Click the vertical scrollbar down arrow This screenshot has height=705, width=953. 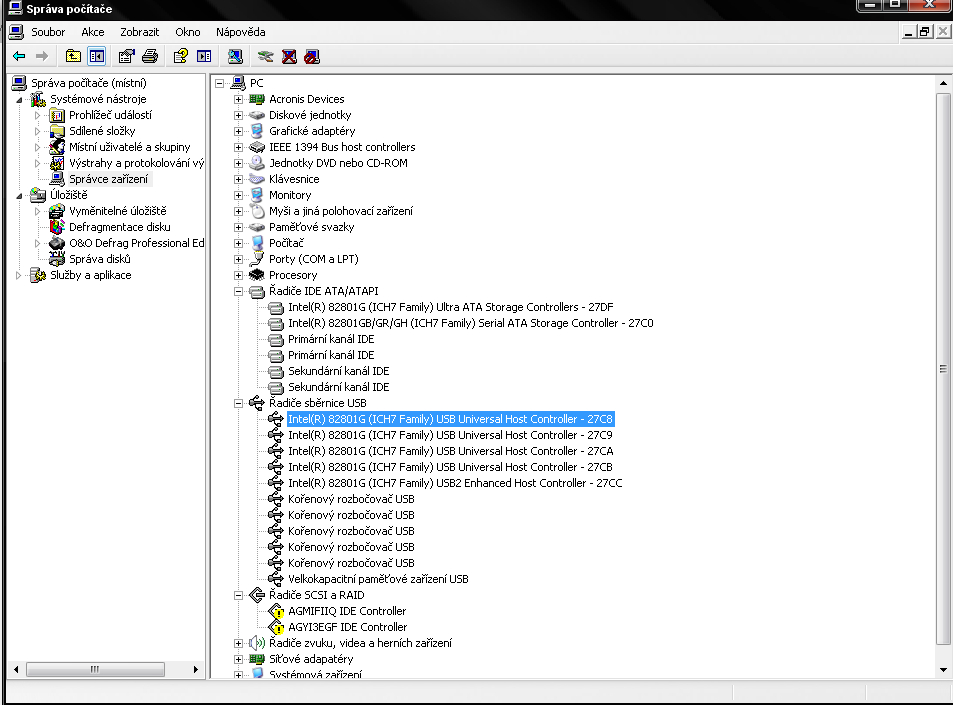[x=944, y=669]
